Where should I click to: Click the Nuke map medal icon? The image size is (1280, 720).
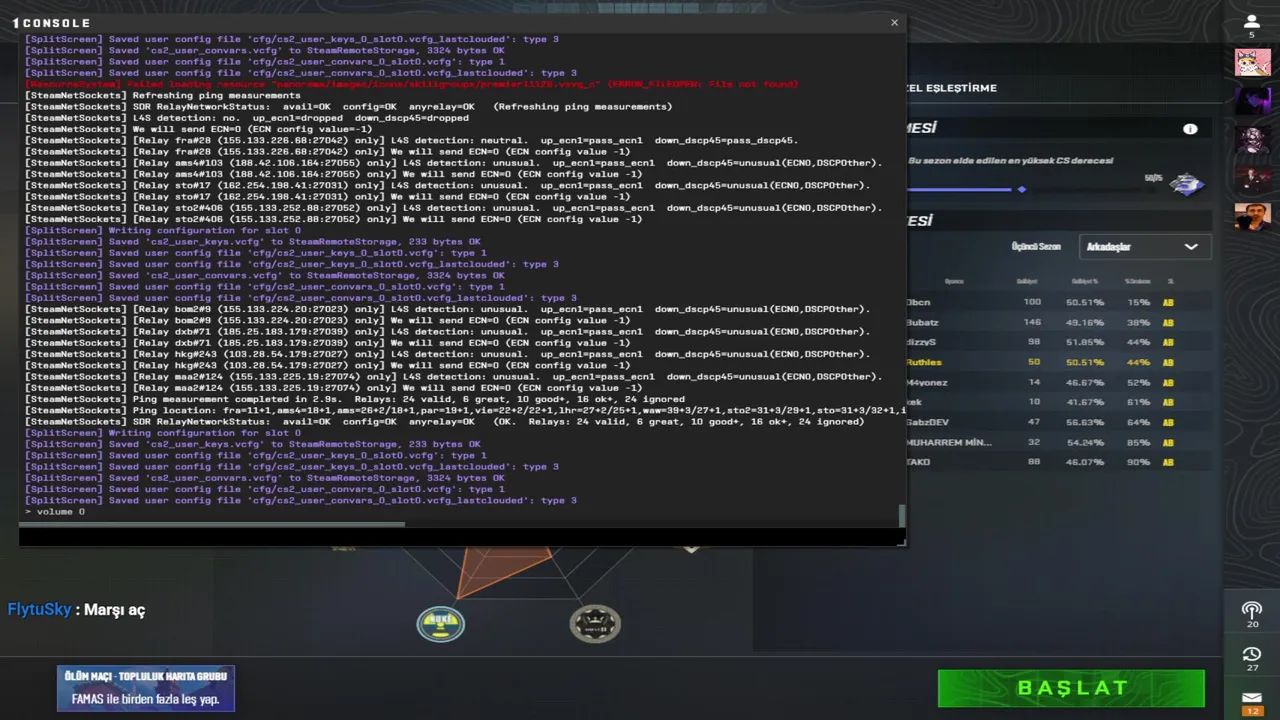(x=441, y=623)
